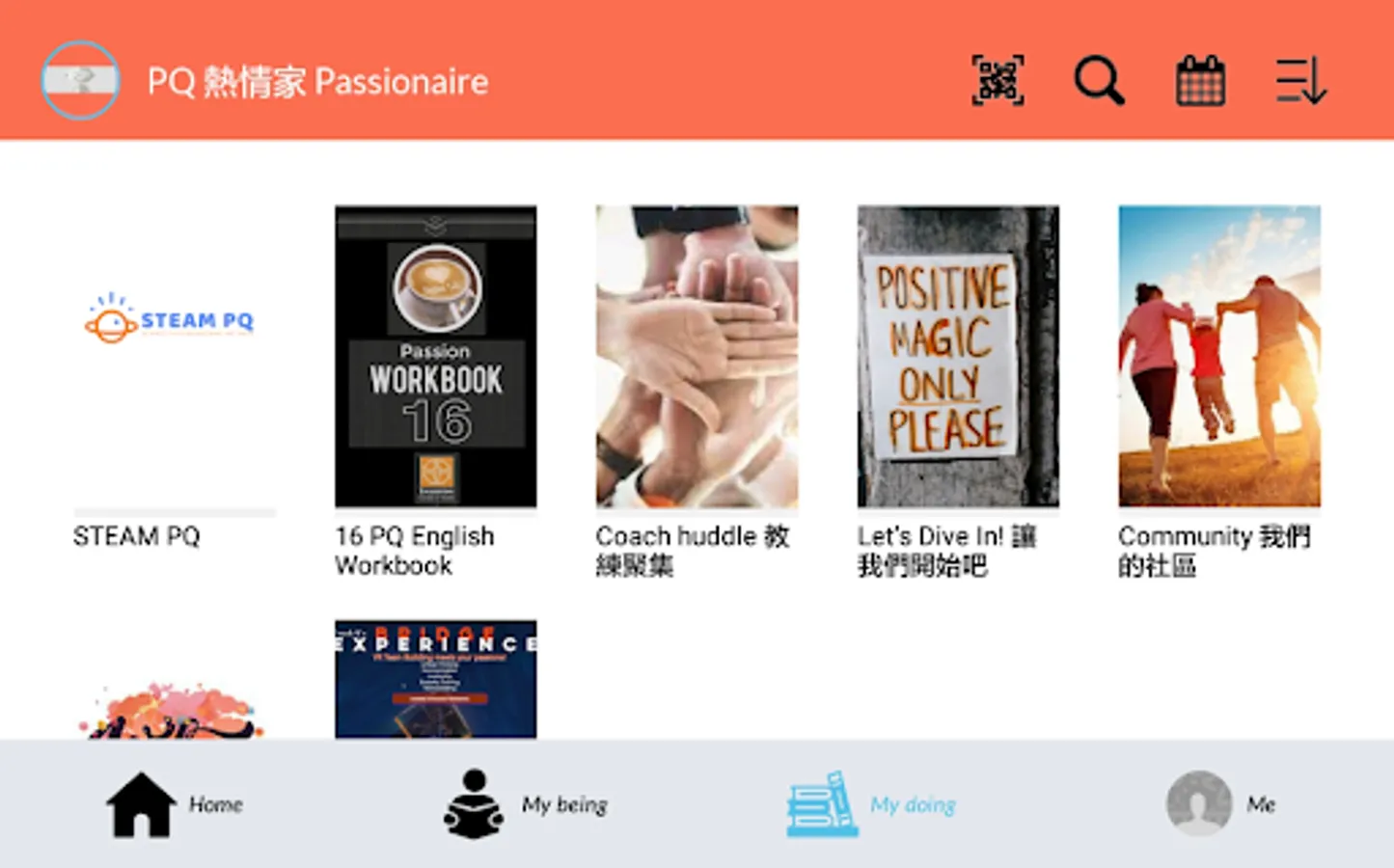Tap the My doing books icon
The height and width of the screenshot is (868, 1394).
pyautogui.click(x=822, y=803)
